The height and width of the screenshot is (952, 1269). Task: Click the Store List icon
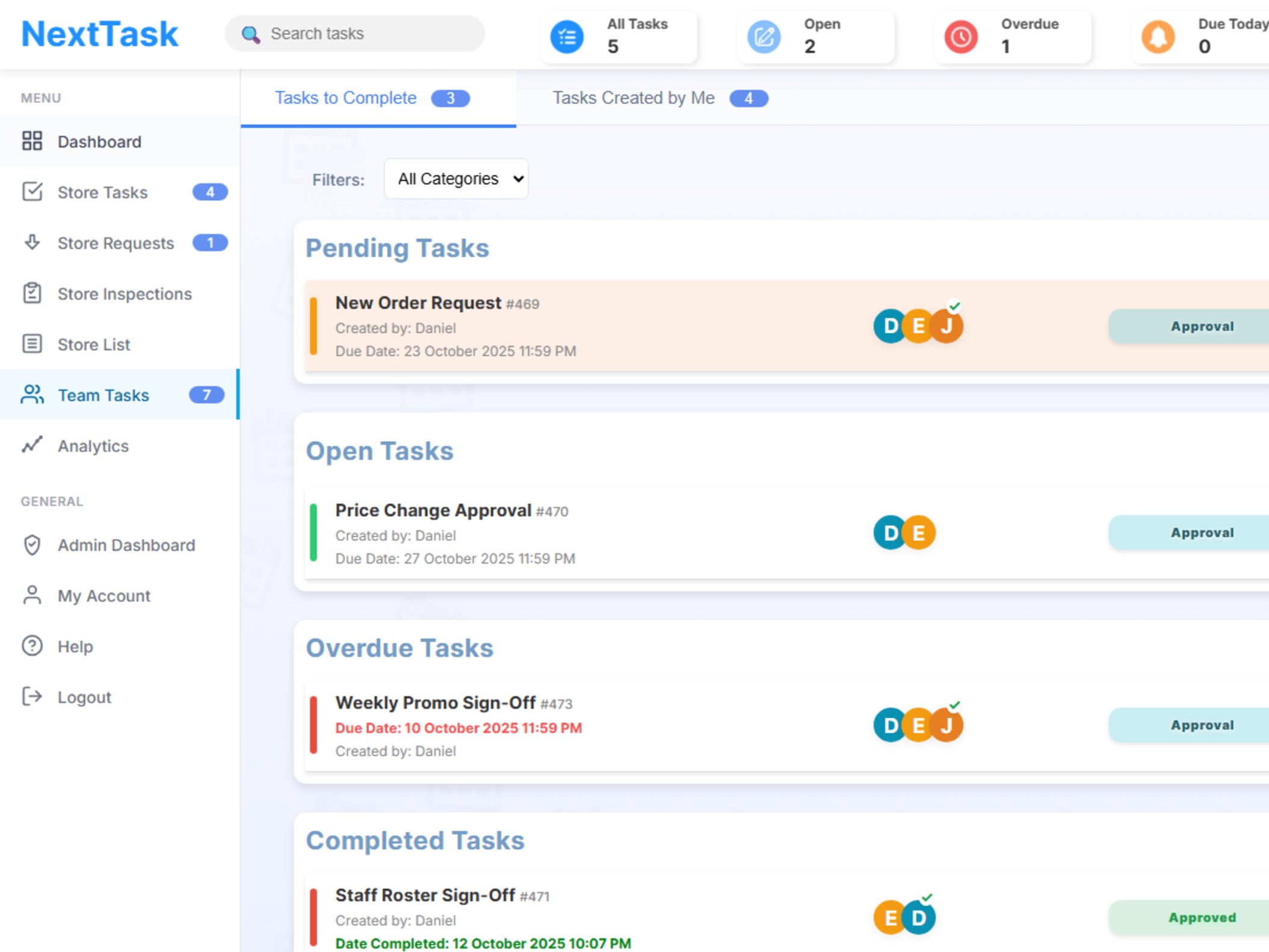pyautogui.click(x=32, y=344)
